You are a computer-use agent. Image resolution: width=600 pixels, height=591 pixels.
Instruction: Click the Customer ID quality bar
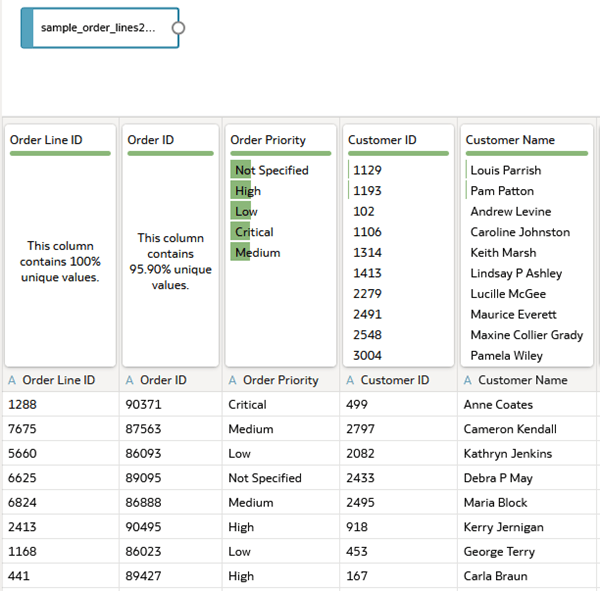coord(398,153)
